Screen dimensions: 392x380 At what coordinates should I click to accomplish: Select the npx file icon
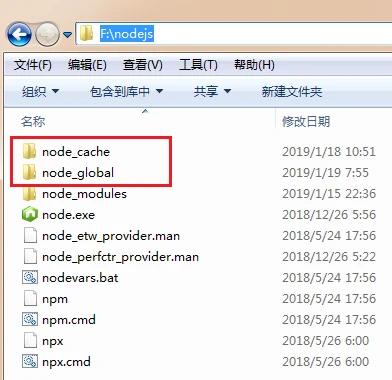[30, 340]
